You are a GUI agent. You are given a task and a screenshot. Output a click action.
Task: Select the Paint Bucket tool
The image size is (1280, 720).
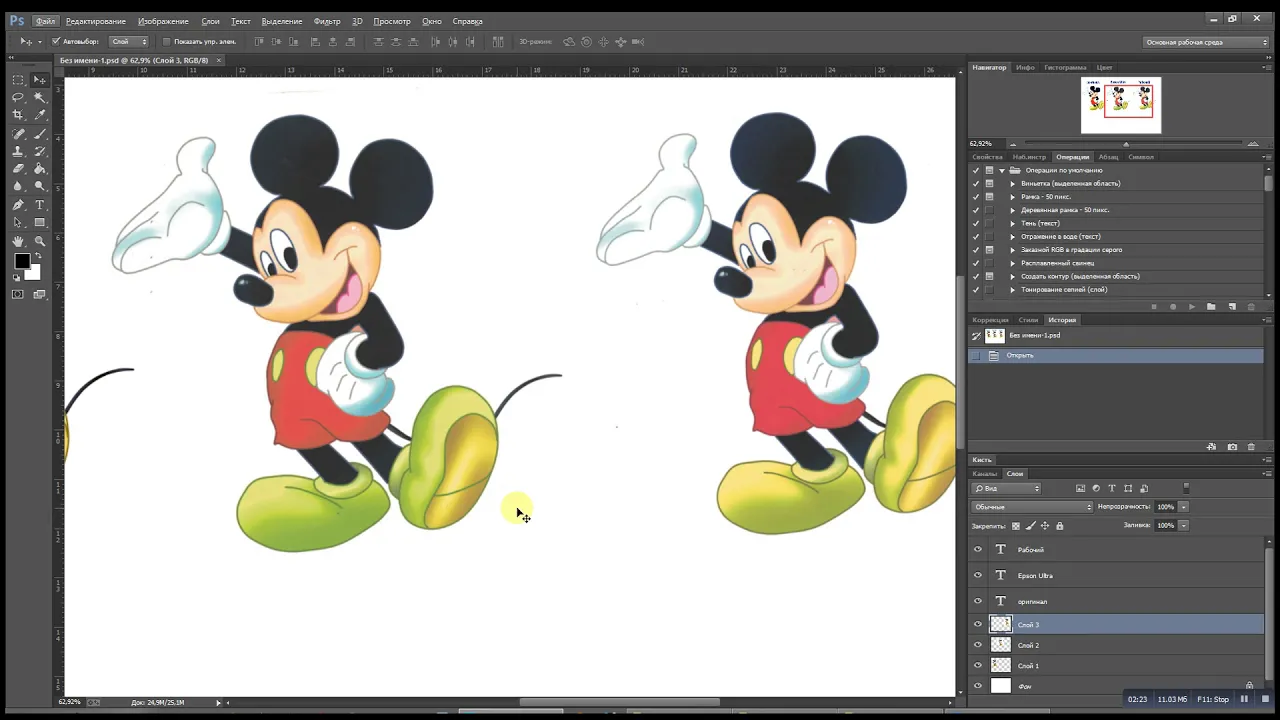(40, 168)
